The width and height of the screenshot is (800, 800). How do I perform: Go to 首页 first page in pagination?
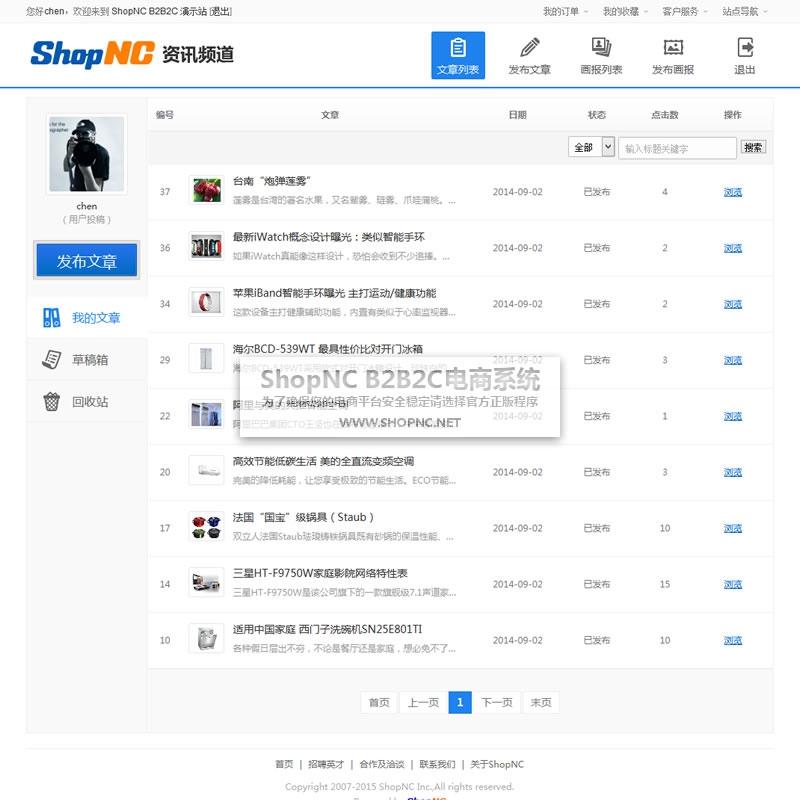[x=379, y=703]
